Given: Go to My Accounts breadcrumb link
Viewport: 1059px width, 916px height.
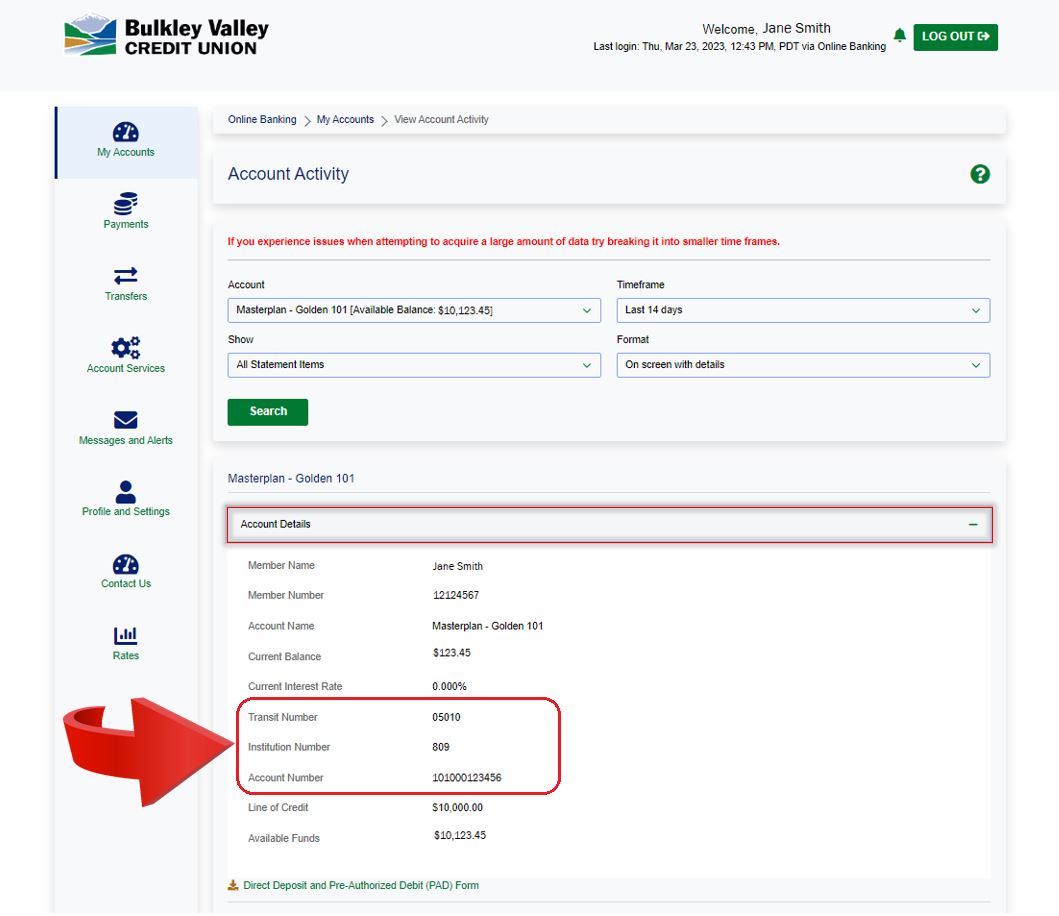Looking at the screenshot, I should click(345, 120).
